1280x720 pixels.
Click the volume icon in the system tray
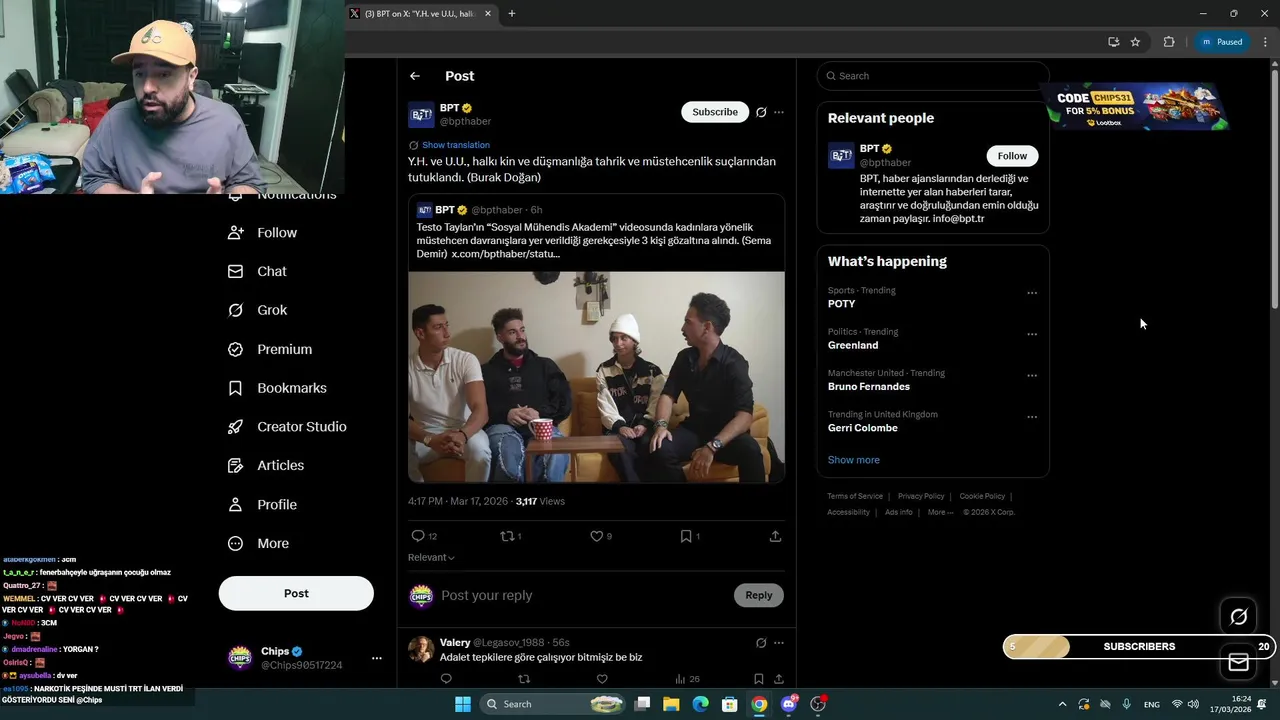1194,704
